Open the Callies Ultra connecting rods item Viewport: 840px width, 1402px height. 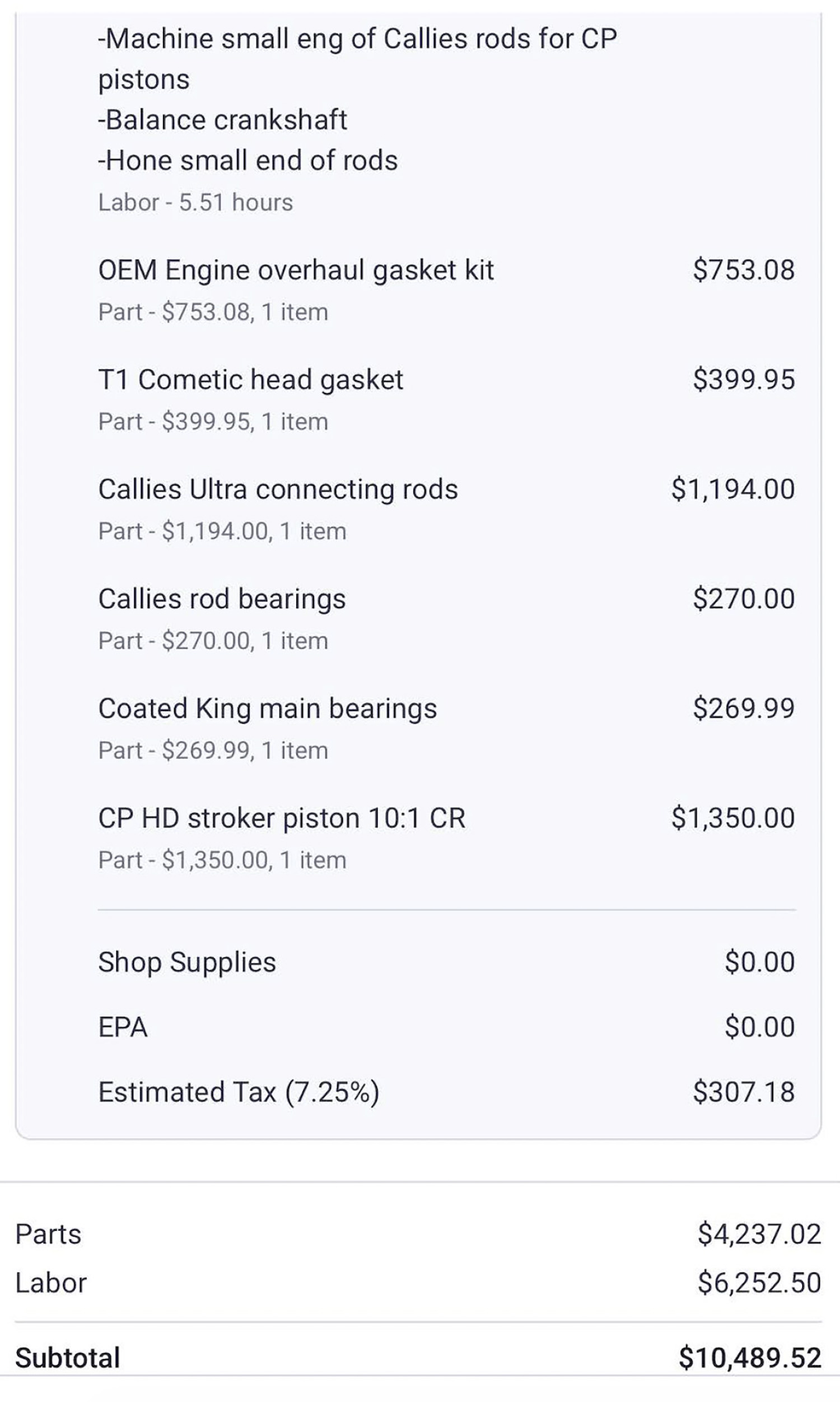tap(278, 490)
